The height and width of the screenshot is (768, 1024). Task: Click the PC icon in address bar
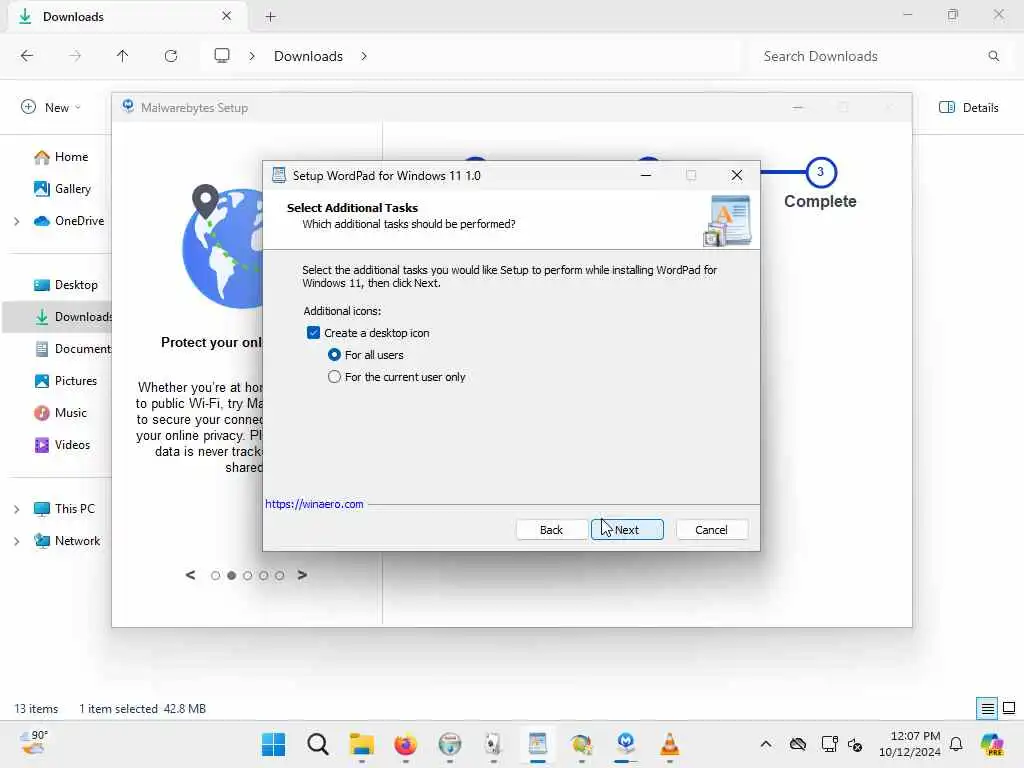tap(222, 56)
